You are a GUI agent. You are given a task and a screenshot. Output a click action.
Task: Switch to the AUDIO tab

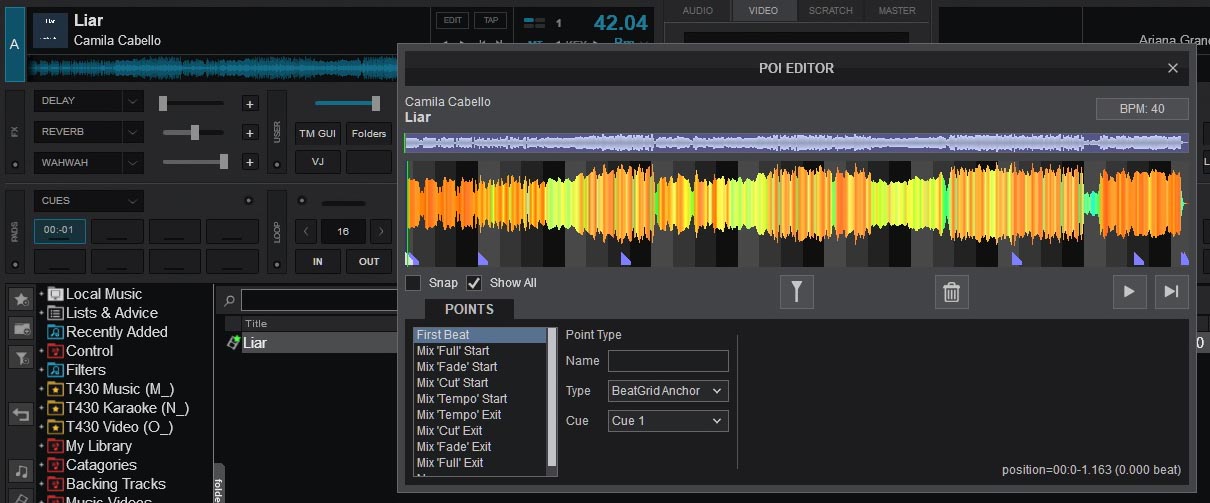[x=698, y=11]
